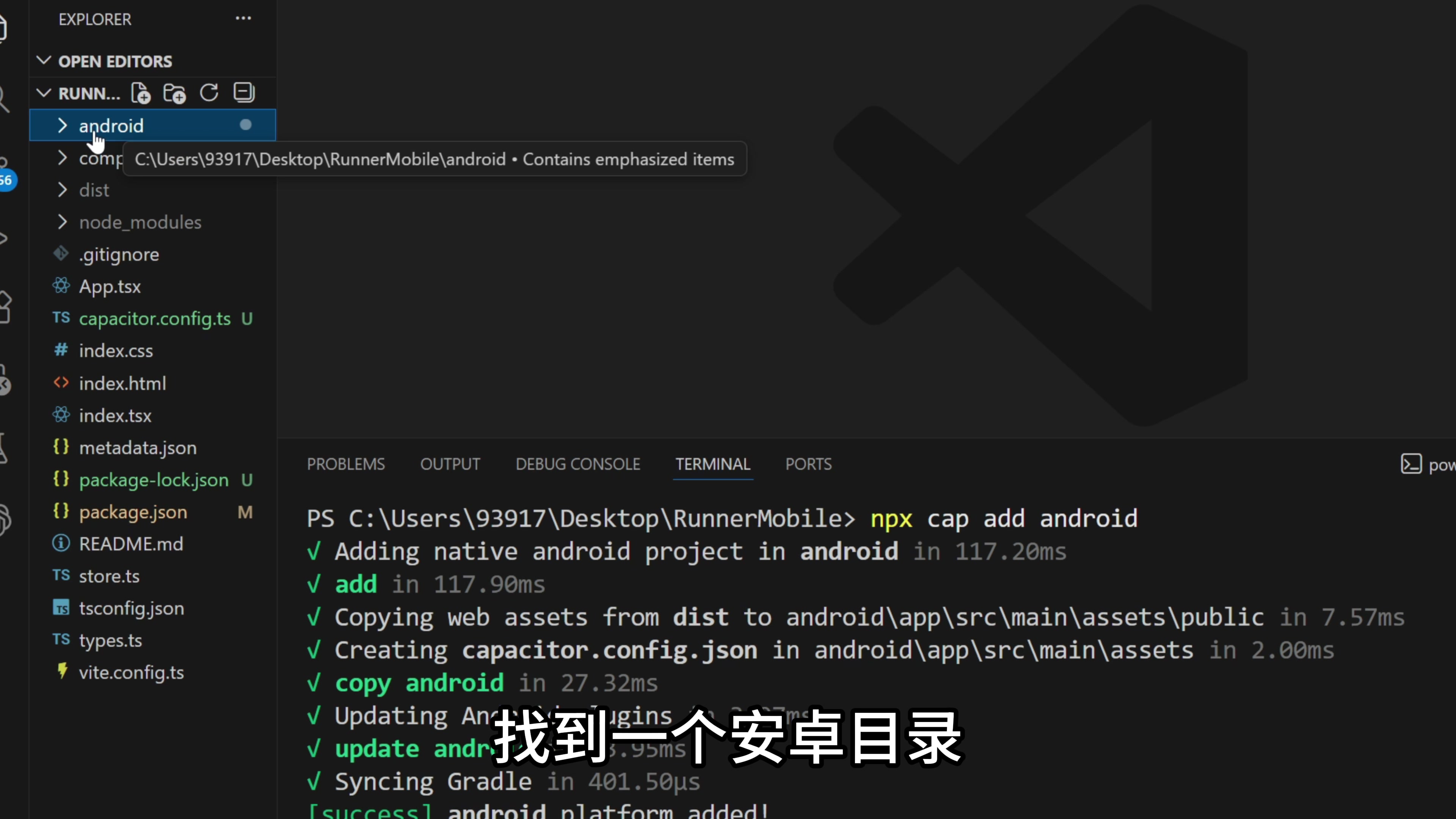Select the App.tsx file
The height and width of the screenshot is (819, 1456).
pos(110,287)
